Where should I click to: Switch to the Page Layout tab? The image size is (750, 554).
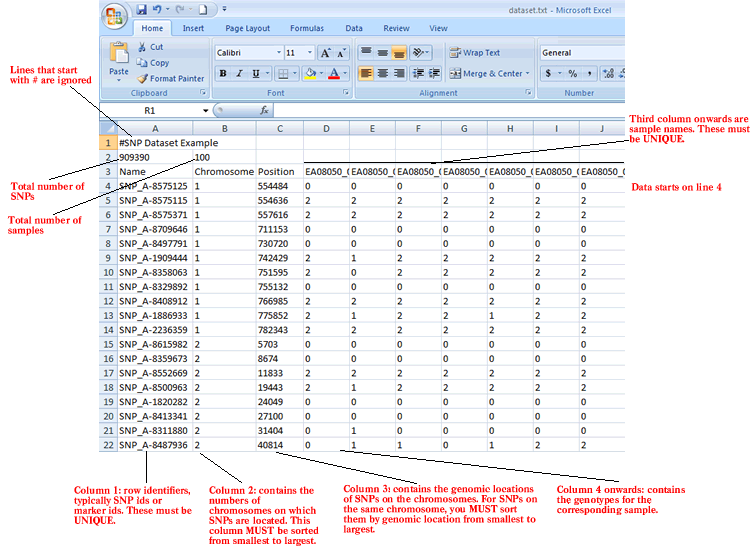click(247, 28)
